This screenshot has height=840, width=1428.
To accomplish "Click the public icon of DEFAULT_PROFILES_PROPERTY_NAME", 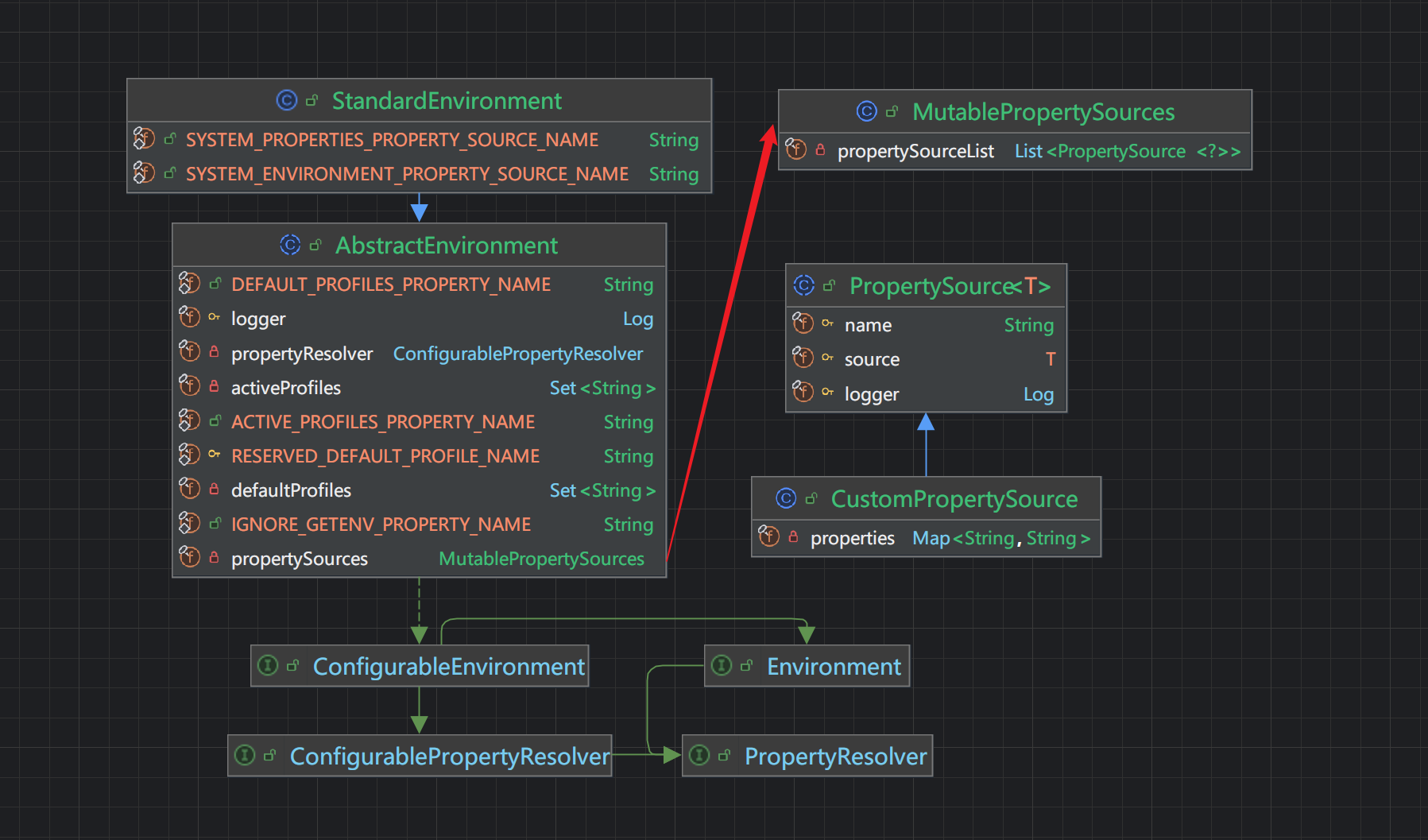I will tap(215, 283).
